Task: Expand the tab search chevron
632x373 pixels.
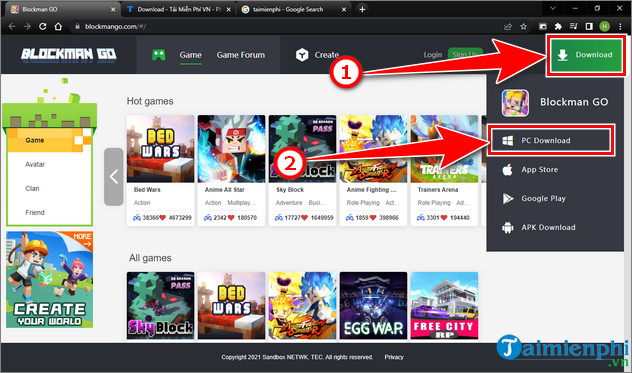Action: (553, 8)
